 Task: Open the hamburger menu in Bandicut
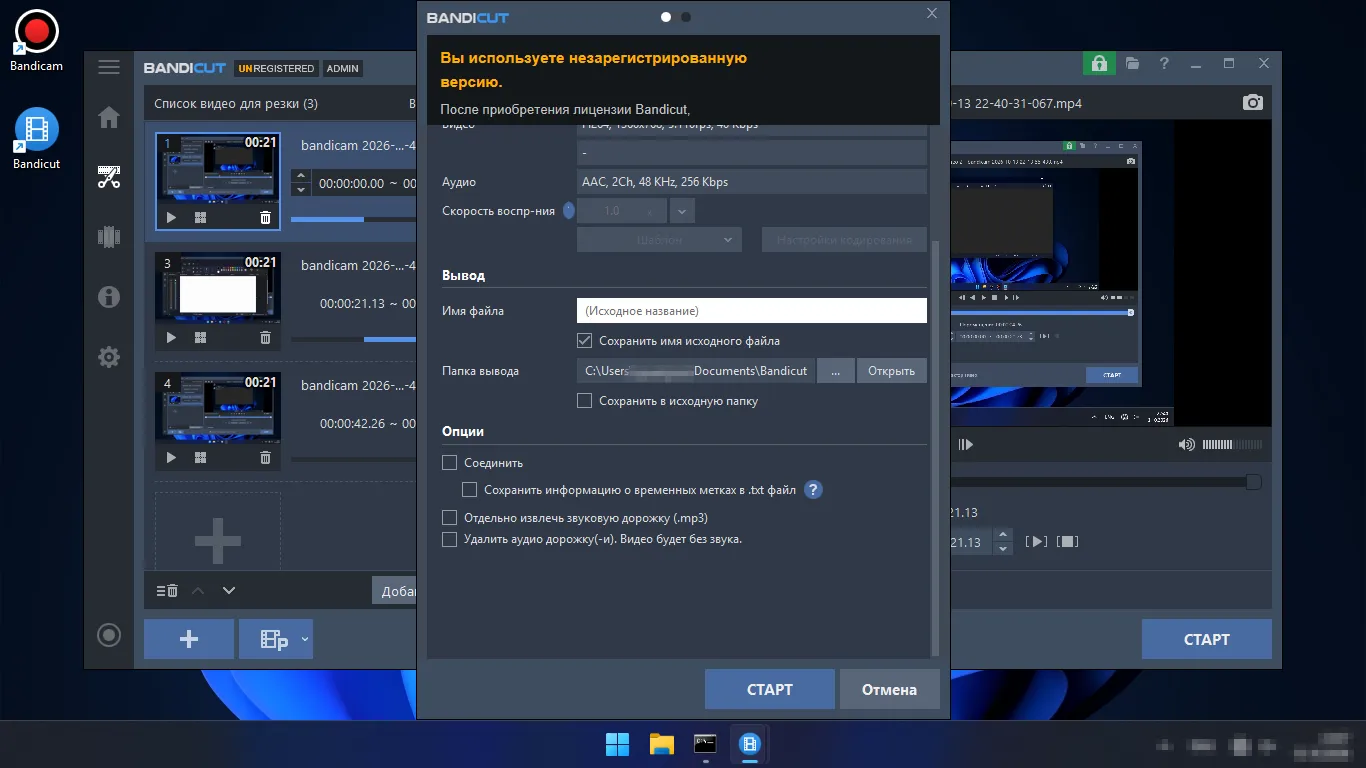(x=109, y=67)
